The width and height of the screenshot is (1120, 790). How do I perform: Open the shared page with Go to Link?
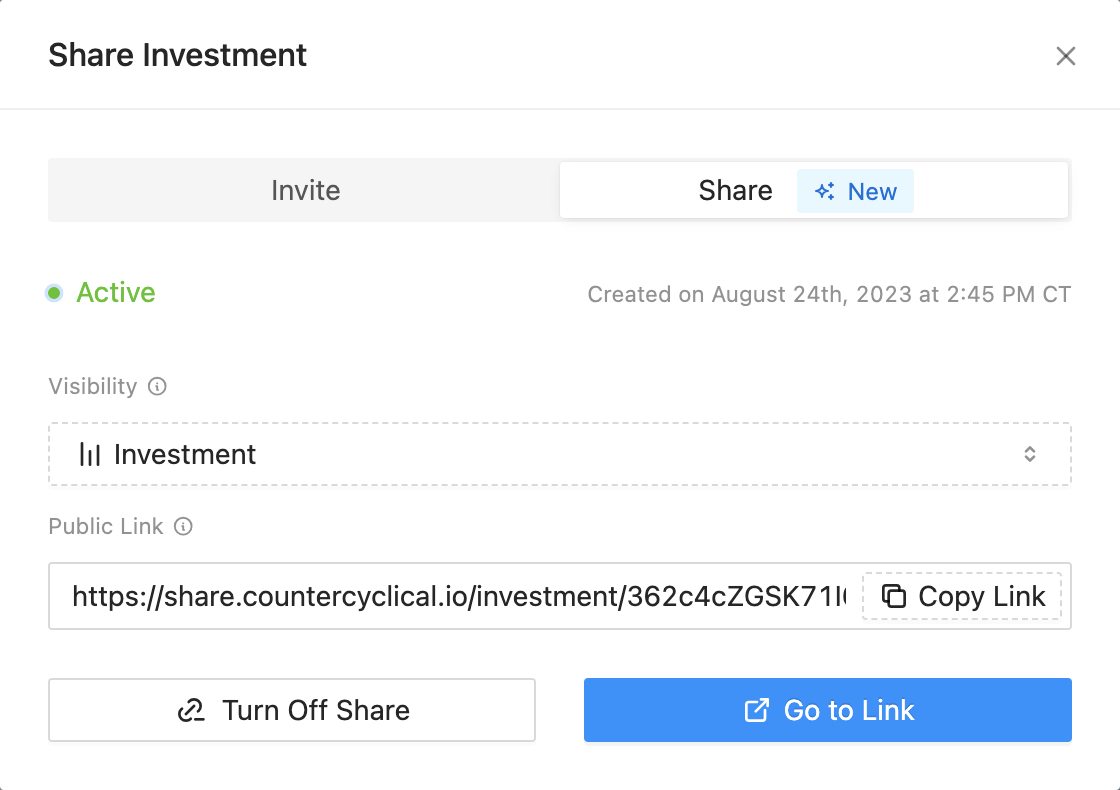coord(827,711)
